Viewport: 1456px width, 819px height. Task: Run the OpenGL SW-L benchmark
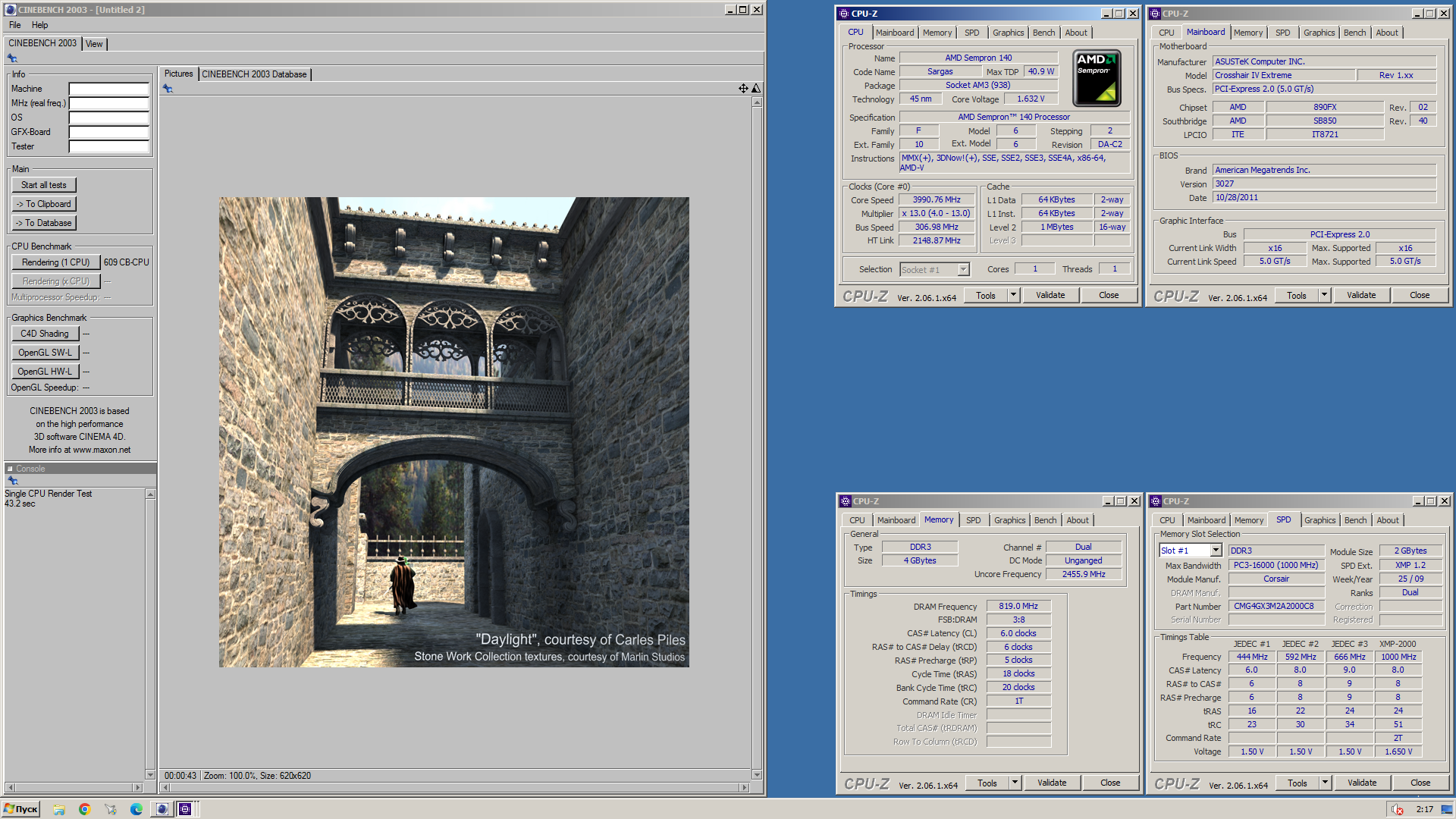(x=45, y=353)
